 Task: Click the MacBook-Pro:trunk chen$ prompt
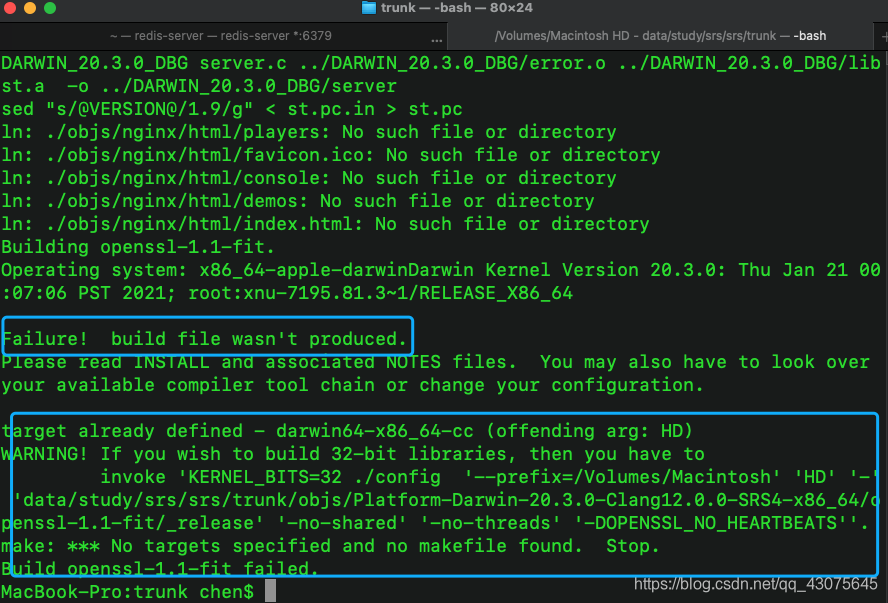127,592
